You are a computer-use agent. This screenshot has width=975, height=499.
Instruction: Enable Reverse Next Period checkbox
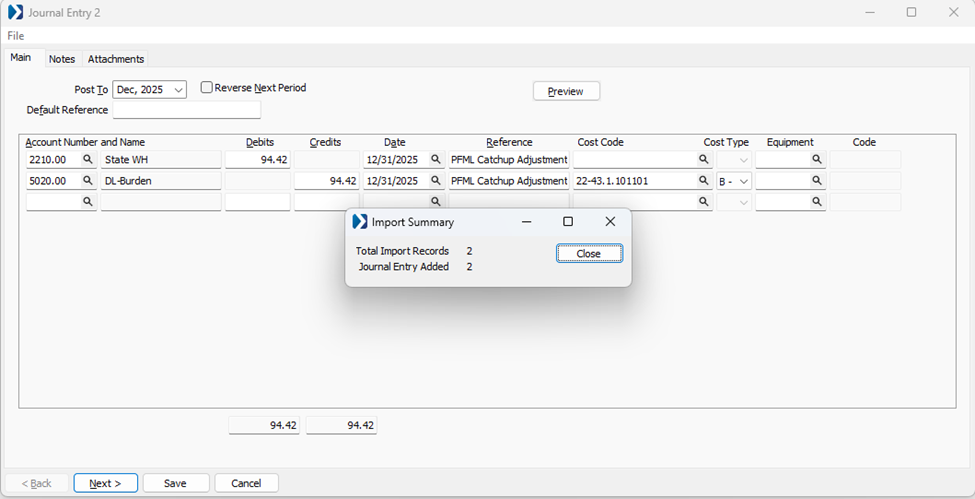[x=207, y=88]
